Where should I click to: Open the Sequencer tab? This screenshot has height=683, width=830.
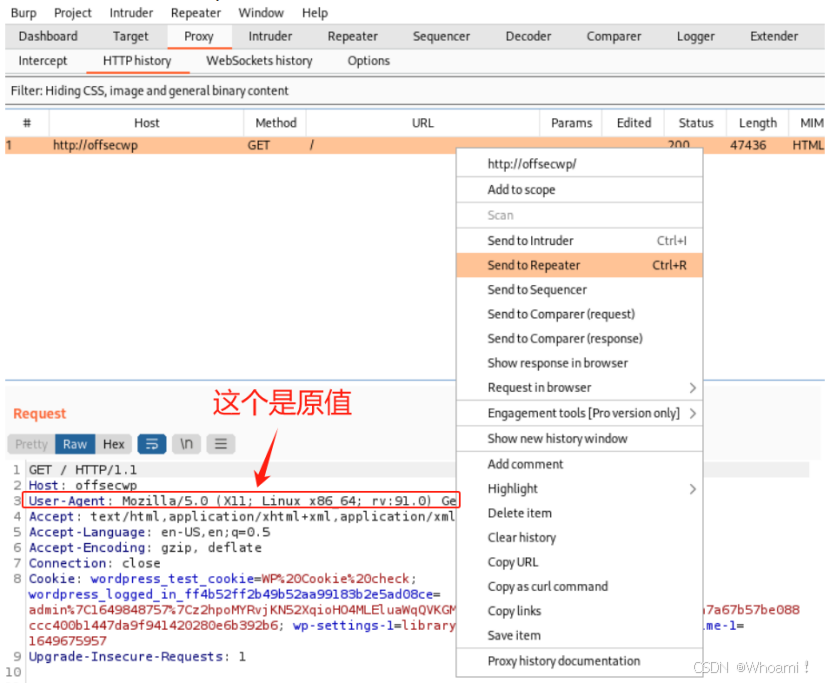pos(441,36)
